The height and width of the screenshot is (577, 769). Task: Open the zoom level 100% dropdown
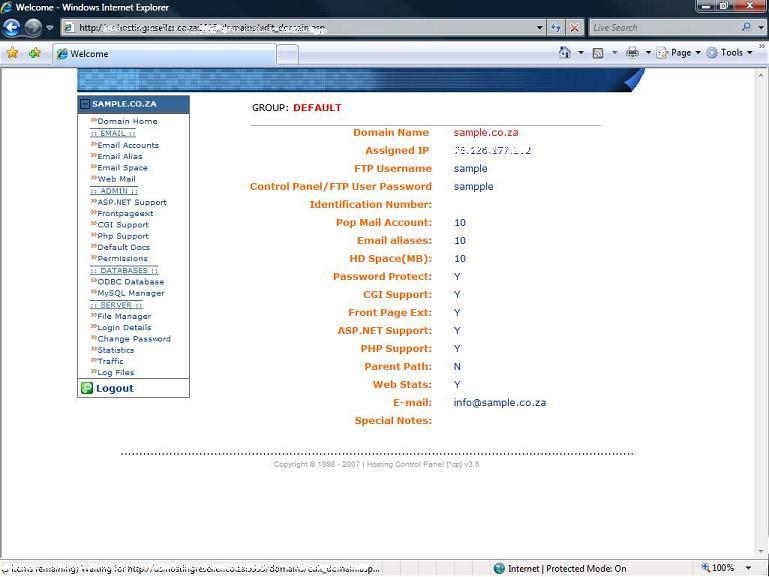pos(749,568)
